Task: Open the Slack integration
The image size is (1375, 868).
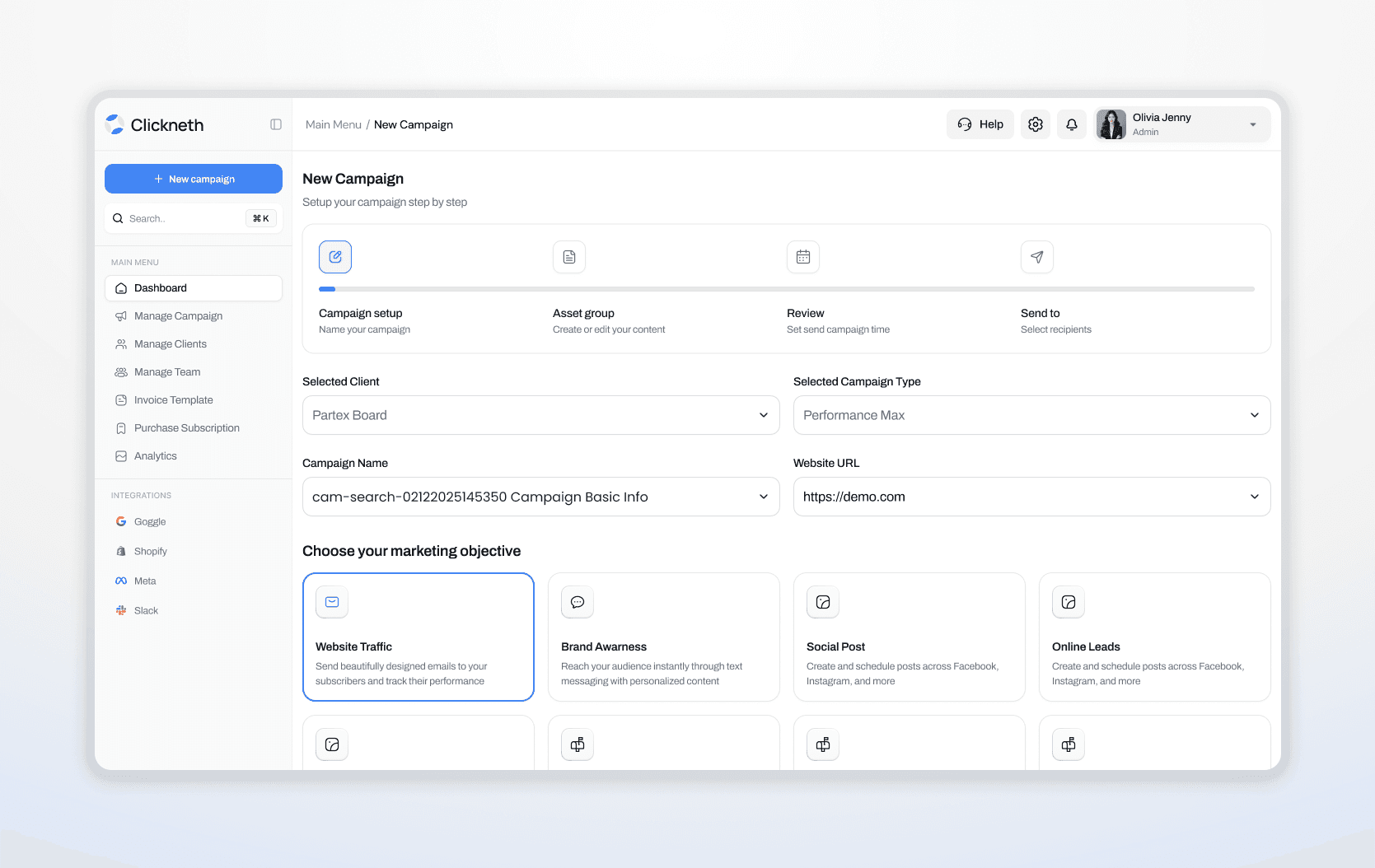Action: [x=194, y=610]
